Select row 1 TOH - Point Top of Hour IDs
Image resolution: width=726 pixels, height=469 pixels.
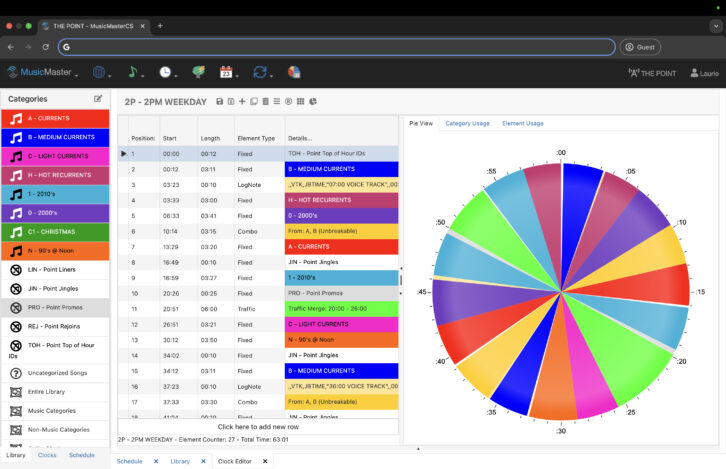(x=258, y=154)
